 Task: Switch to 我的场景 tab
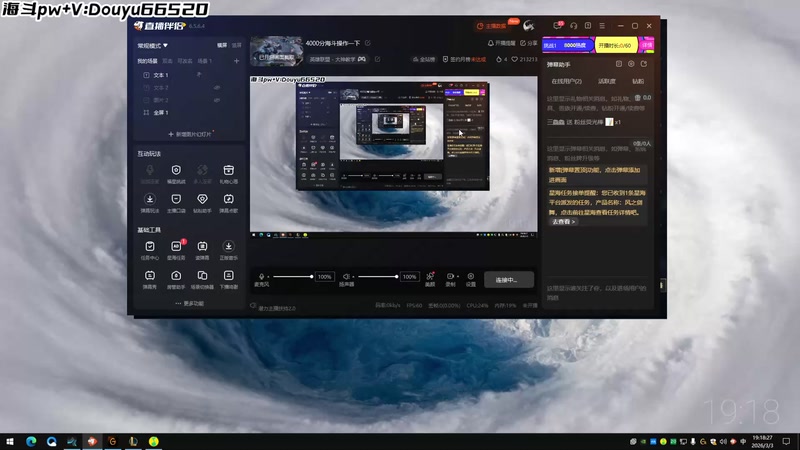pyautogui.click(x=147, y=61)
